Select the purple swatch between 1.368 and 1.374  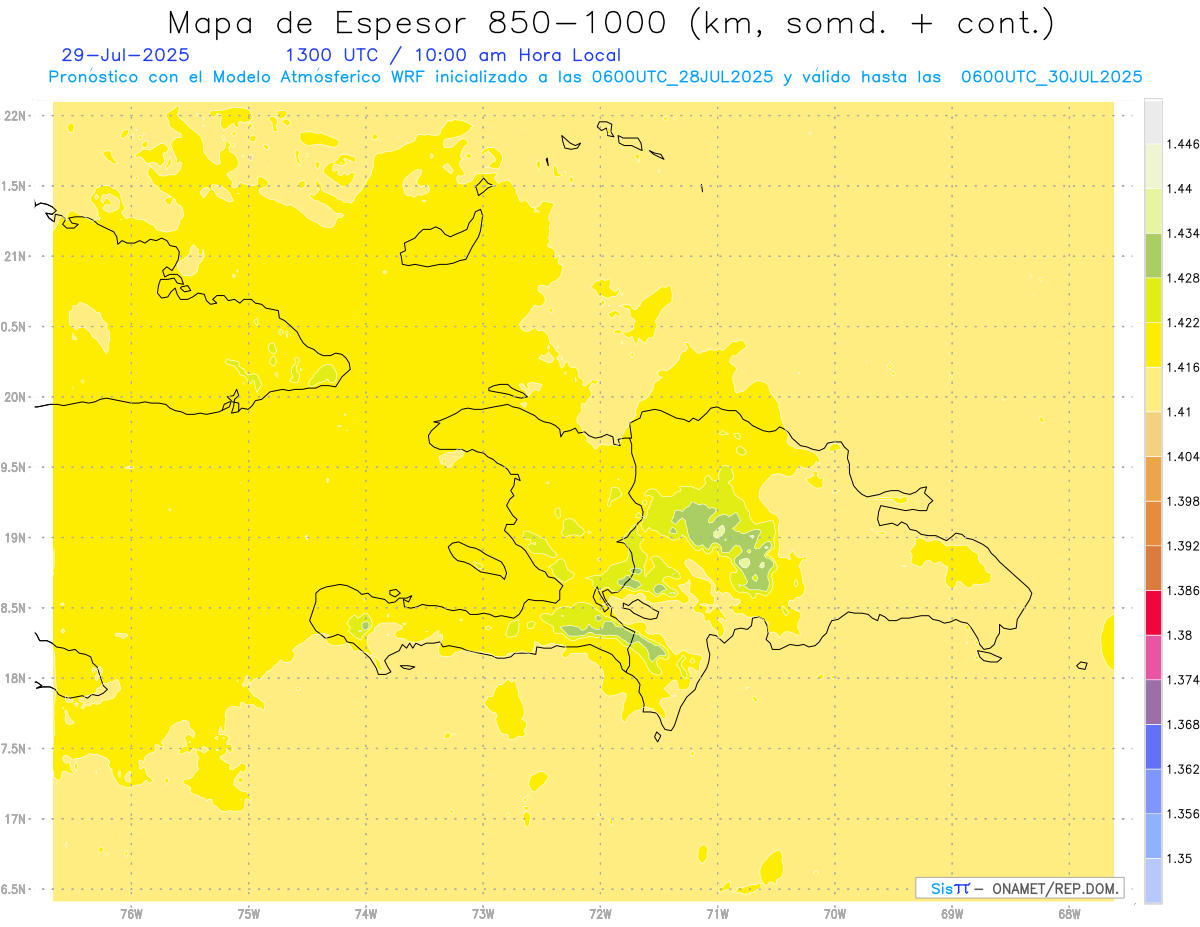point(1153,701)
